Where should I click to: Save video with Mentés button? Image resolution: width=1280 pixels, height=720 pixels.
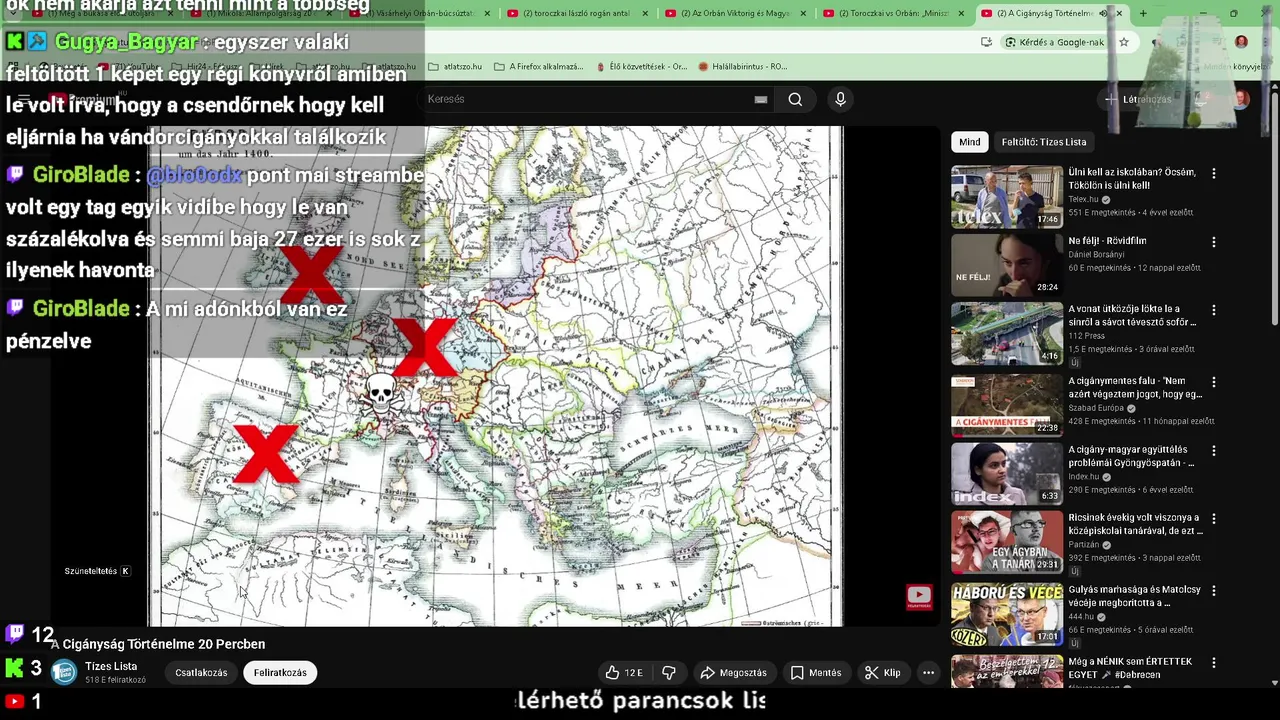click(x=816, y=673)
